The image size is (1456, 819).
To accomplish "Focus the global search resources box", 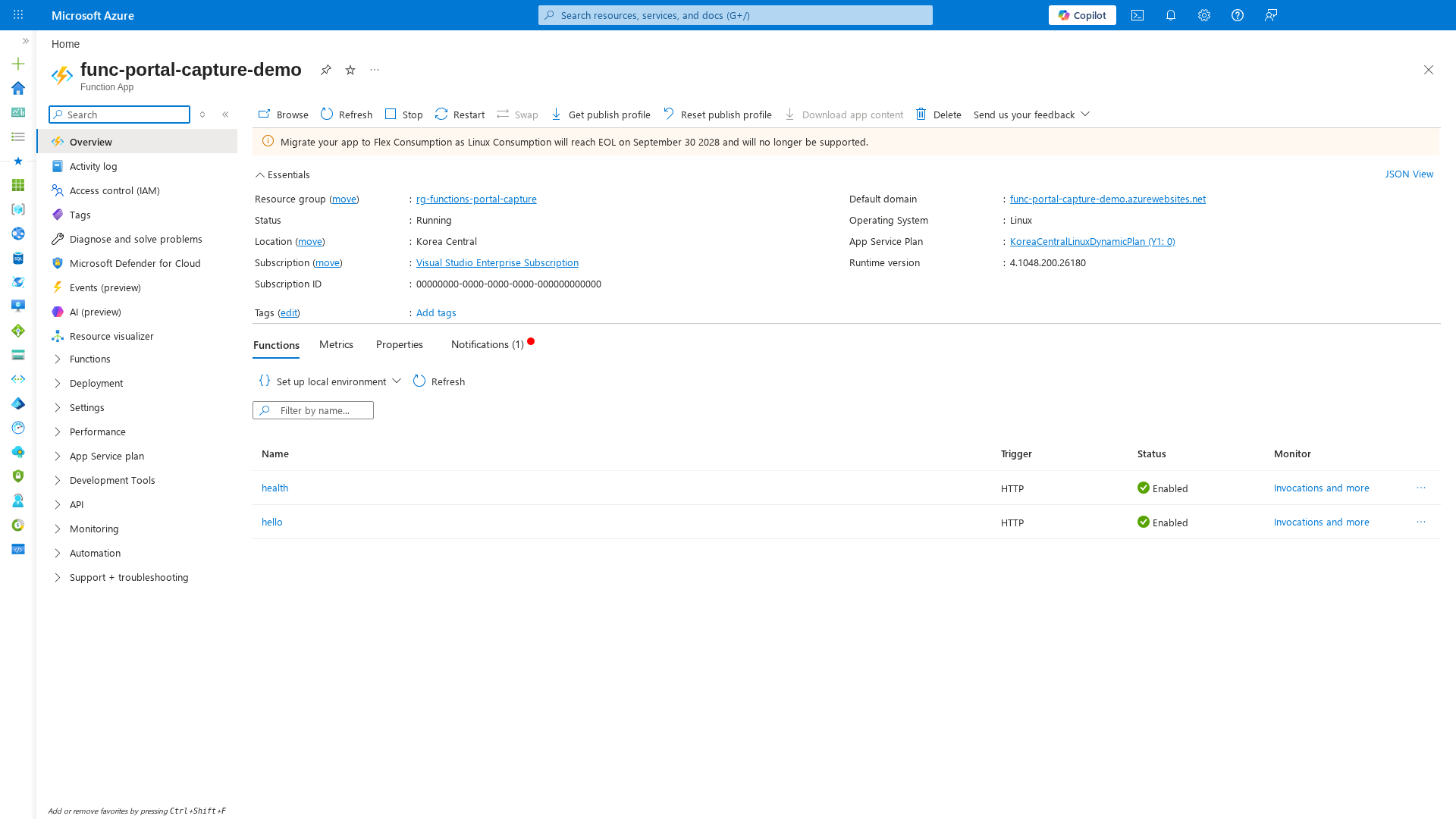I will tap(736, 15).
